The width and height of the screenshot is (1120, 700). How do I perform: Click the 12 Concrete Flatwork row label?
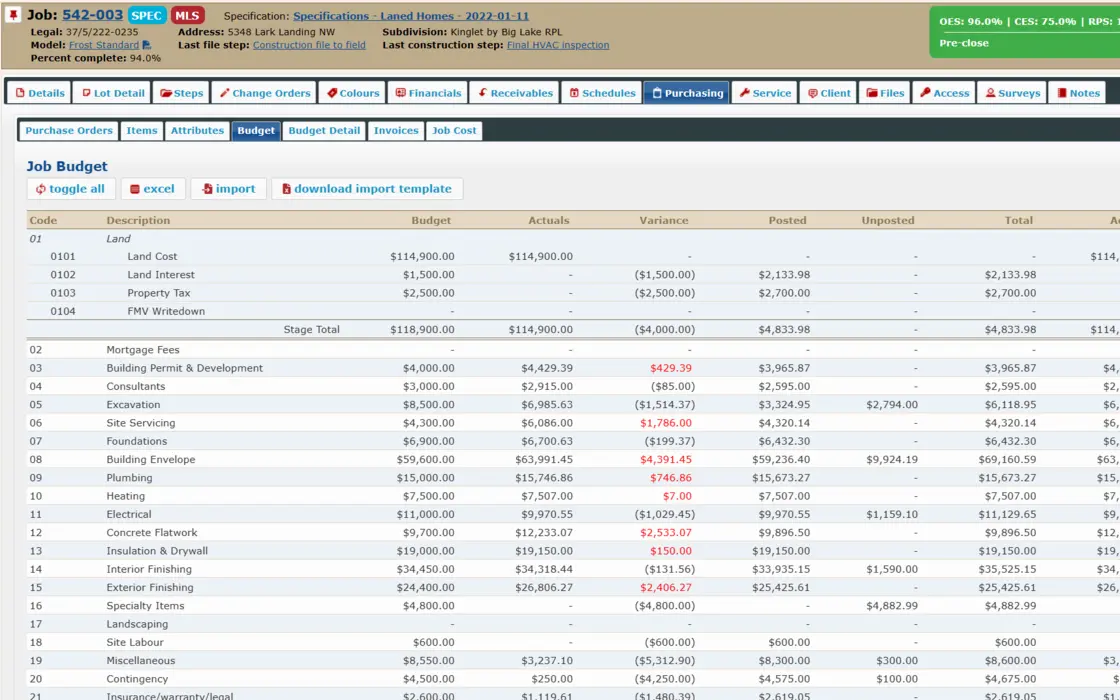(x=151, y=533)
